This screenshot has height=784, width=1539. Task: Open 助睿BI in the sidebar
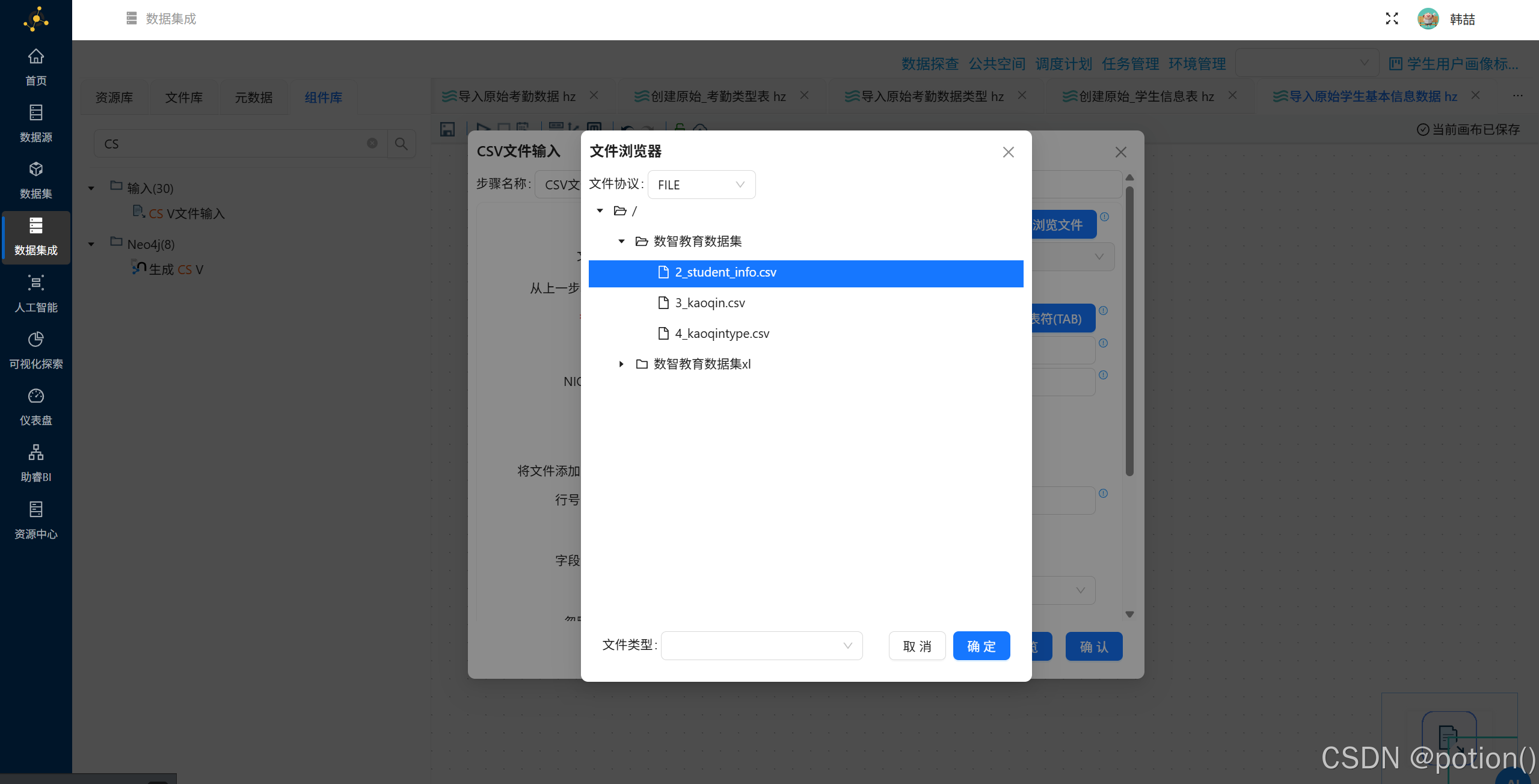(36, 464)
